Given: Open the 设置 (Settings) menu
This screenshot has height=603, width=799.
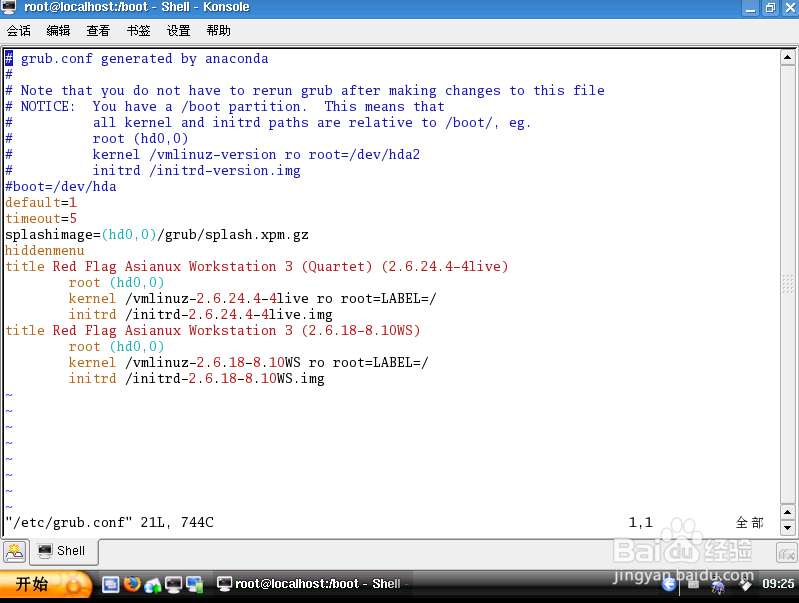Looking at the screenshot, I should pos(178,31).
